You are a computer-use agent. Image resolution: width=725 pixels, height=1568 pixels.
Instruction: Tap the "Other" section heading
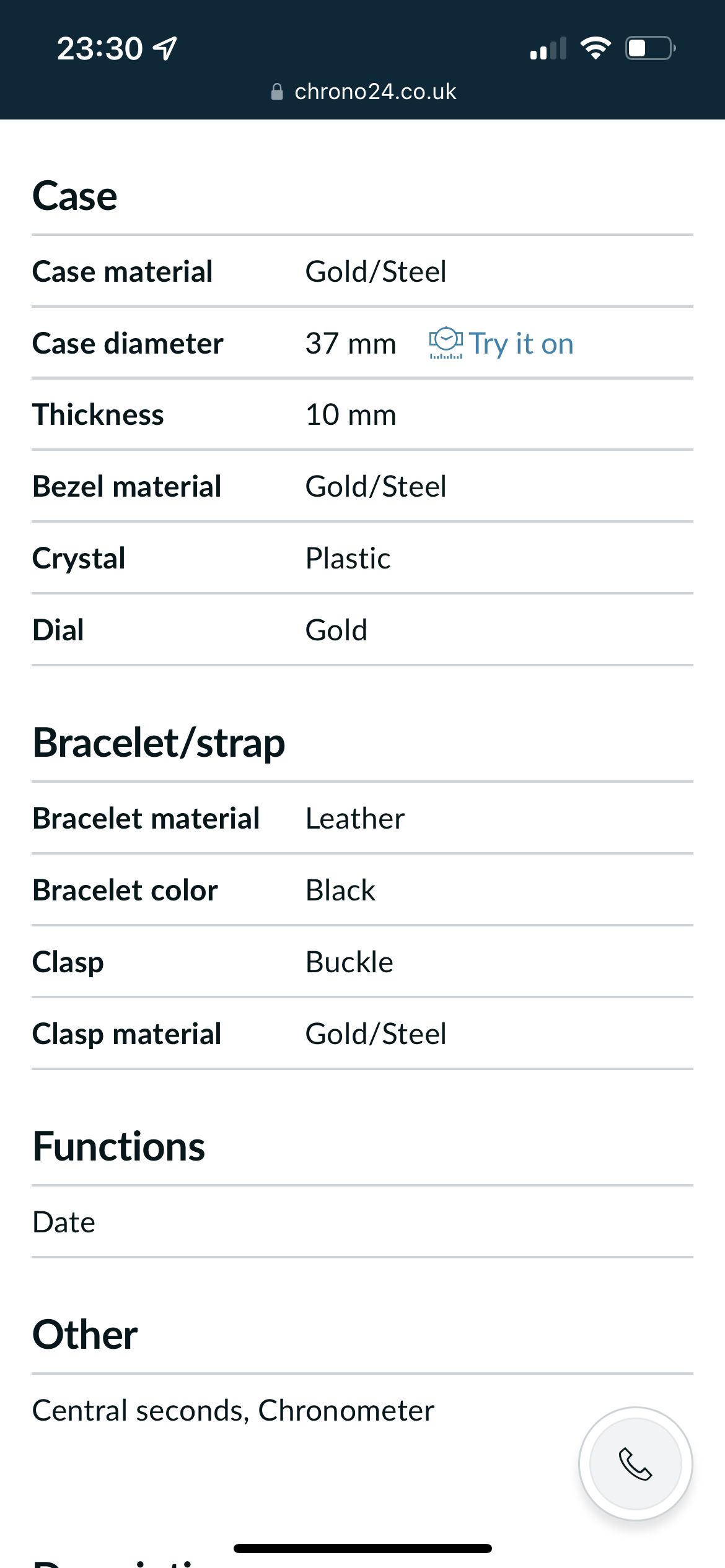85,1335
